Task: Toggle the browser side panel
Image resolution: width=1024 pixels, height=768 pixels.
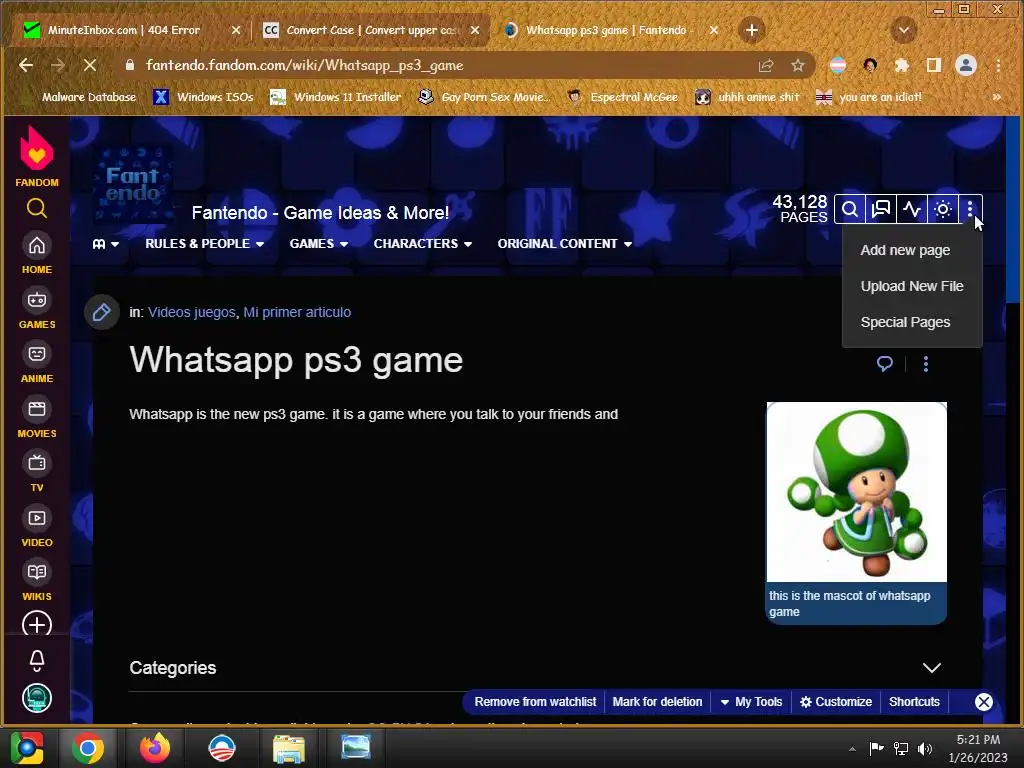Action: [x=933, y=65]
